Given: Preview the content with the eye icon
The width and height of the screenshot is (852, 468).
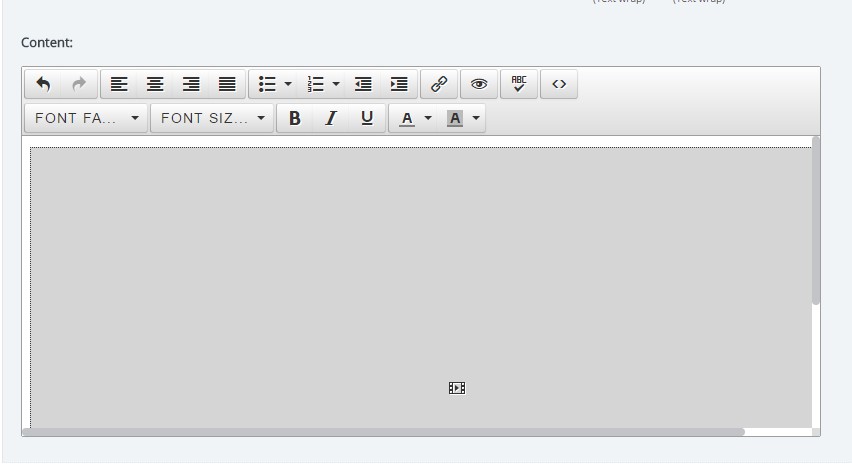Looking at the screenshot, I should 479,84.
